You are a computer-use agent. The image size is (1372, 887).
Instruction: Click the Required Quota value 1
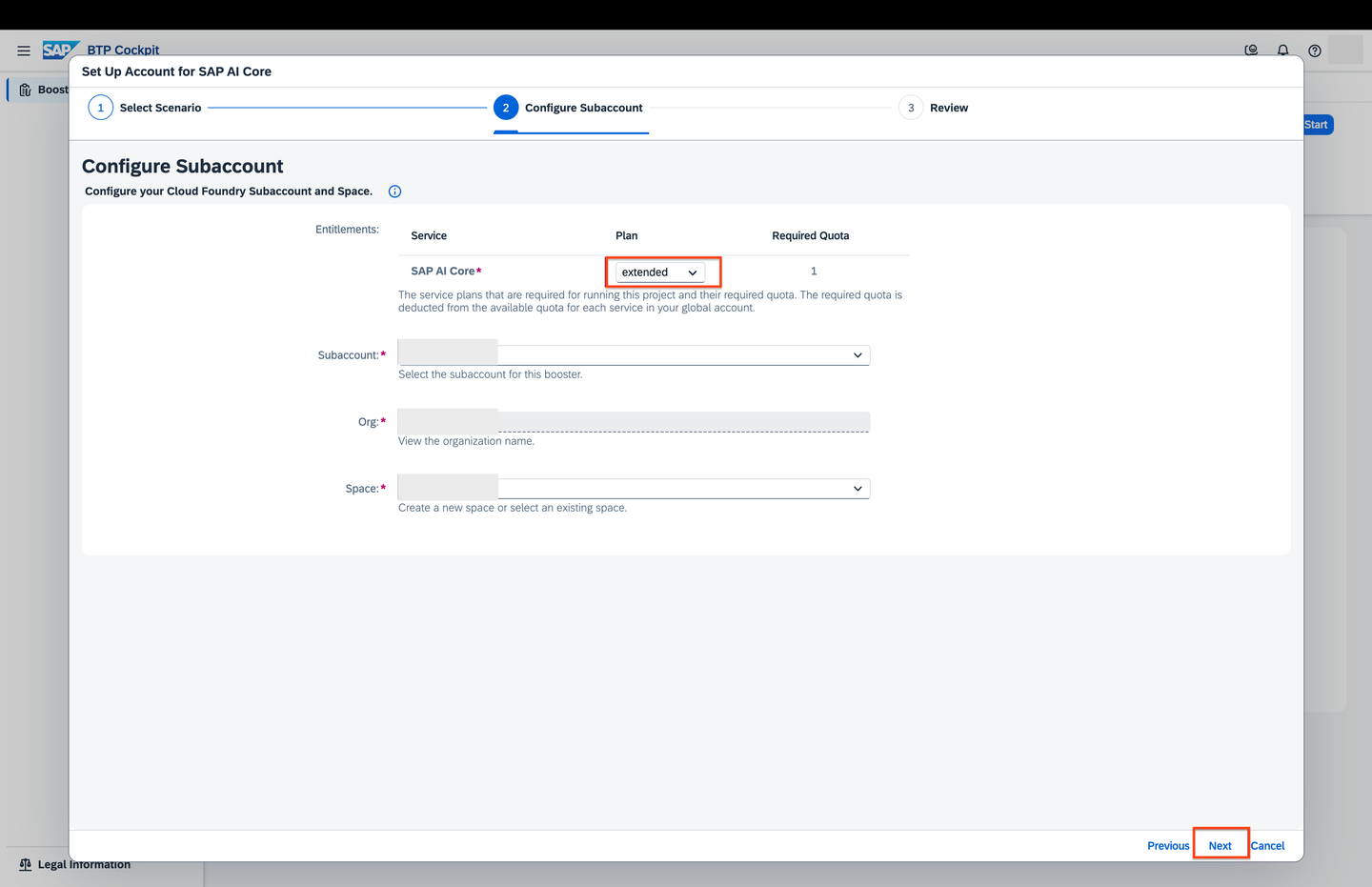(x=814, y=272)
